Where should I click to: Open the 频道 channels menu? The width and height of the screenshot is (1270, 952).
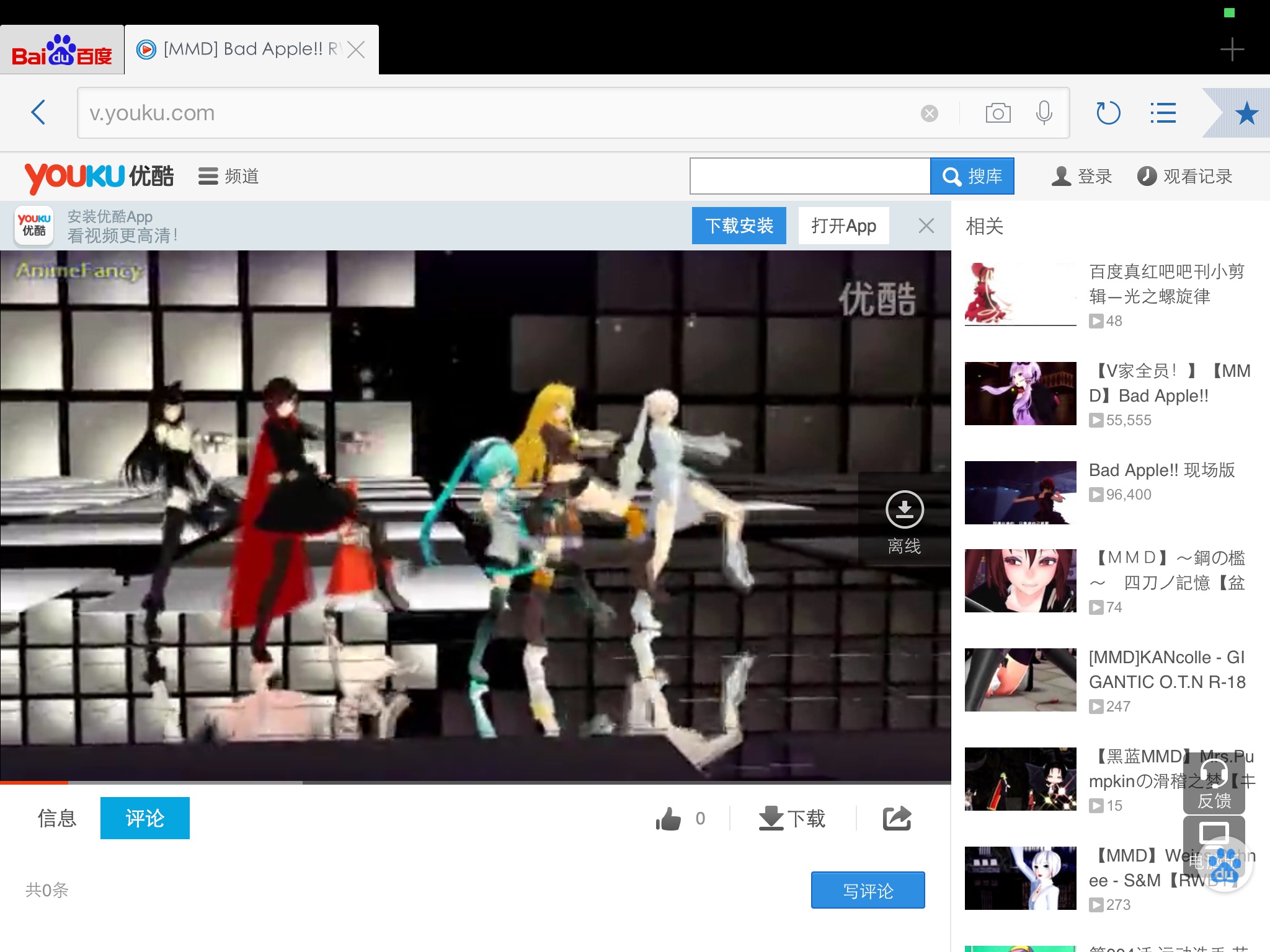(x=228, y=176)
